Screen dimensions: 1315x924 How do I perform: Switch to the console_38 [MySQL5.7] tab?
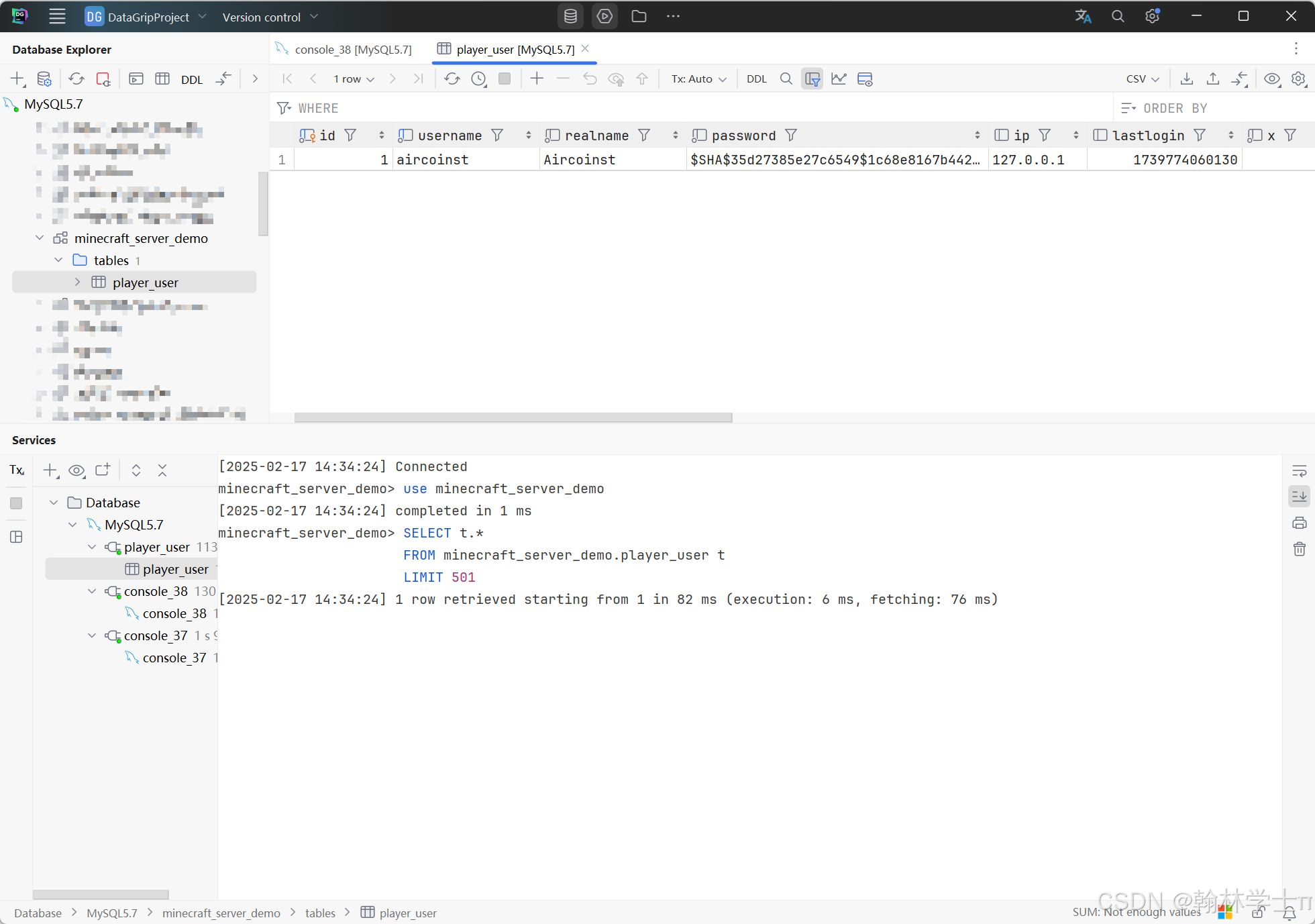pyautogui.click(x=352, y=50)
